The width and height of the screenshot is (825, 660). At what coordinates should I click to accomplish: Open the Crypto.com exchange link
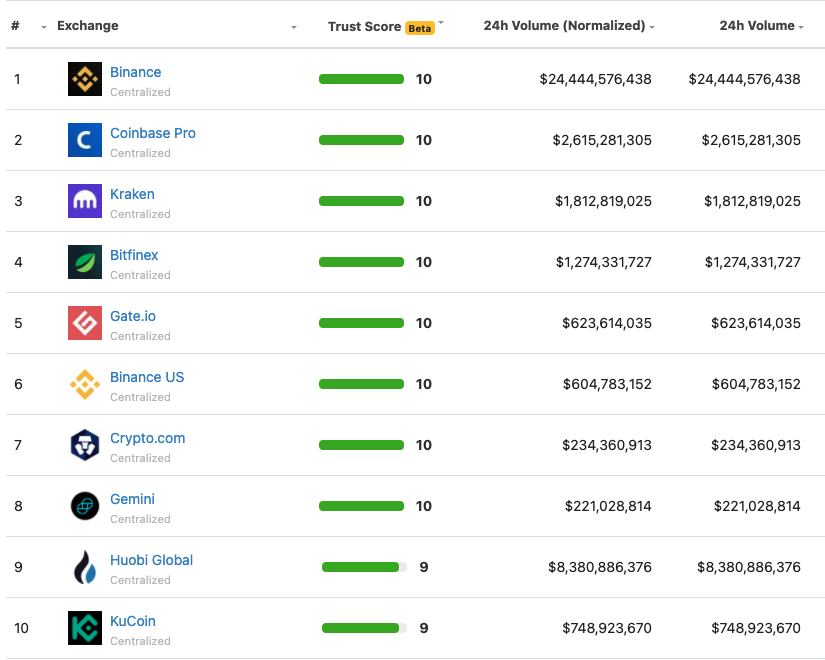pos(147,438)
